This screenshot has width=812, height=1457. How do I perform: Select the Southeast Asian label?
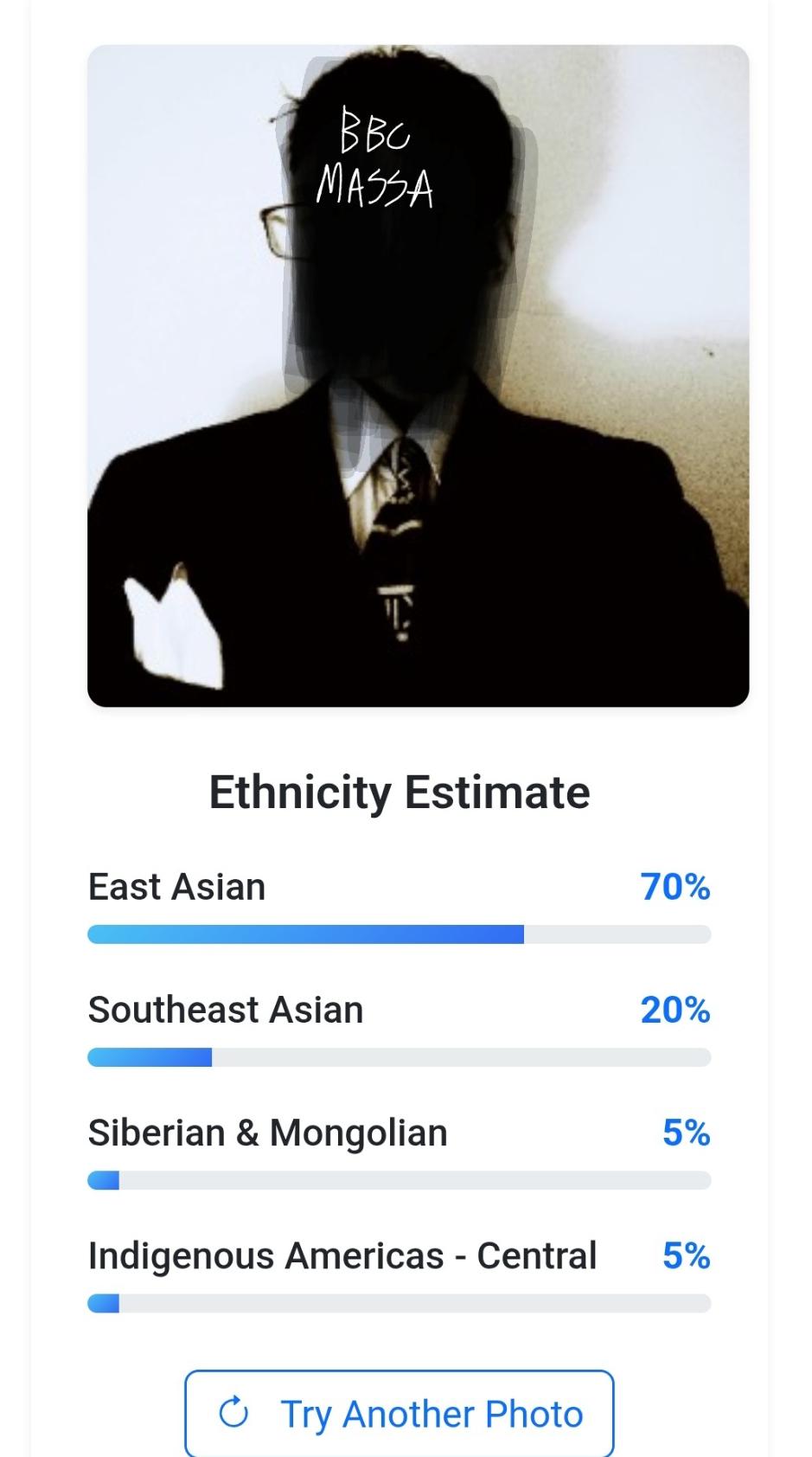coord(226,1010)
